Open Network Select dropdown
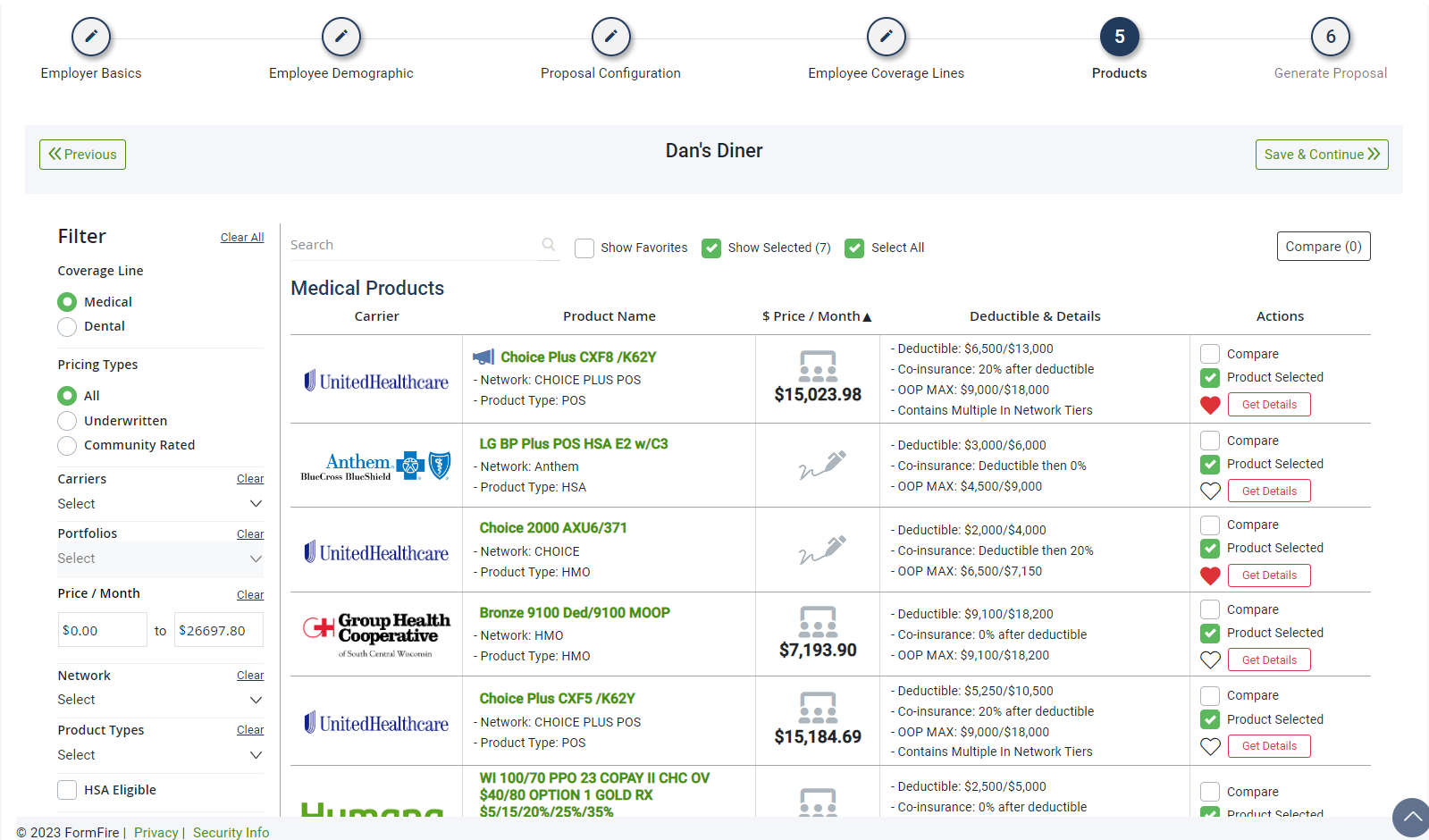The image size is (1429, 840). (x=161, y=700)
